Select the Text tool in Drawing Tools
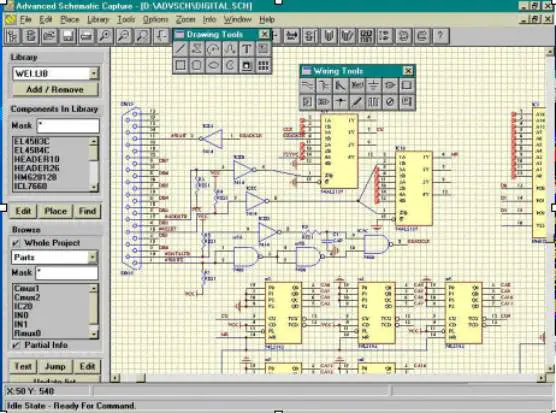Image resolution: width=556 pixels, height=413 pixels. pos(246,49)
